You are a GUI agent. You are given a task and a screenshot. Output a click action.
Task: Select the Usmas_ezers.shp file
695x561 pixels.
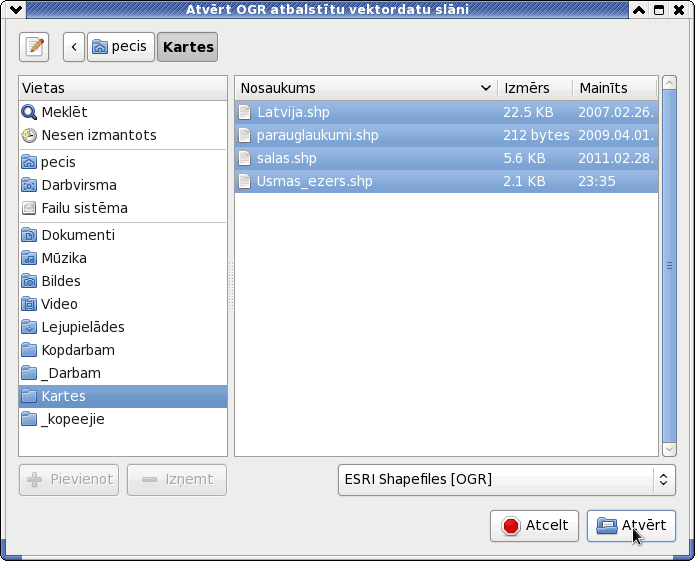446,181
